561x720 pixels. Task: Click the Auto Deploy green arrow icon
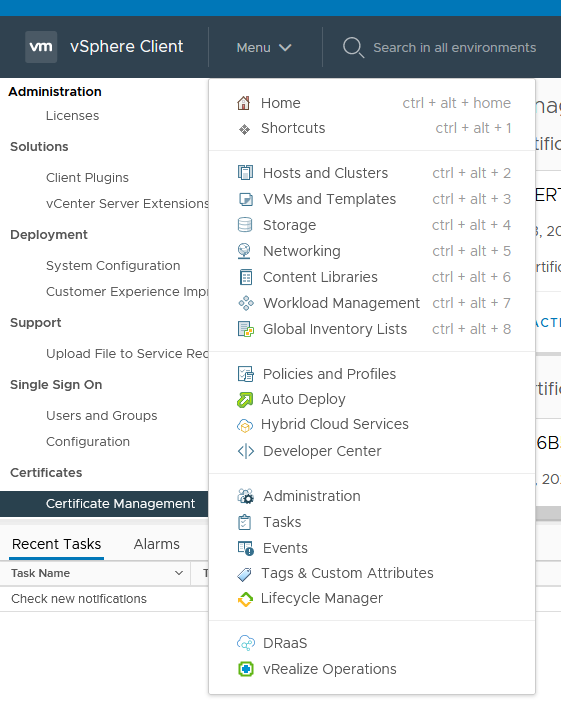245,399
